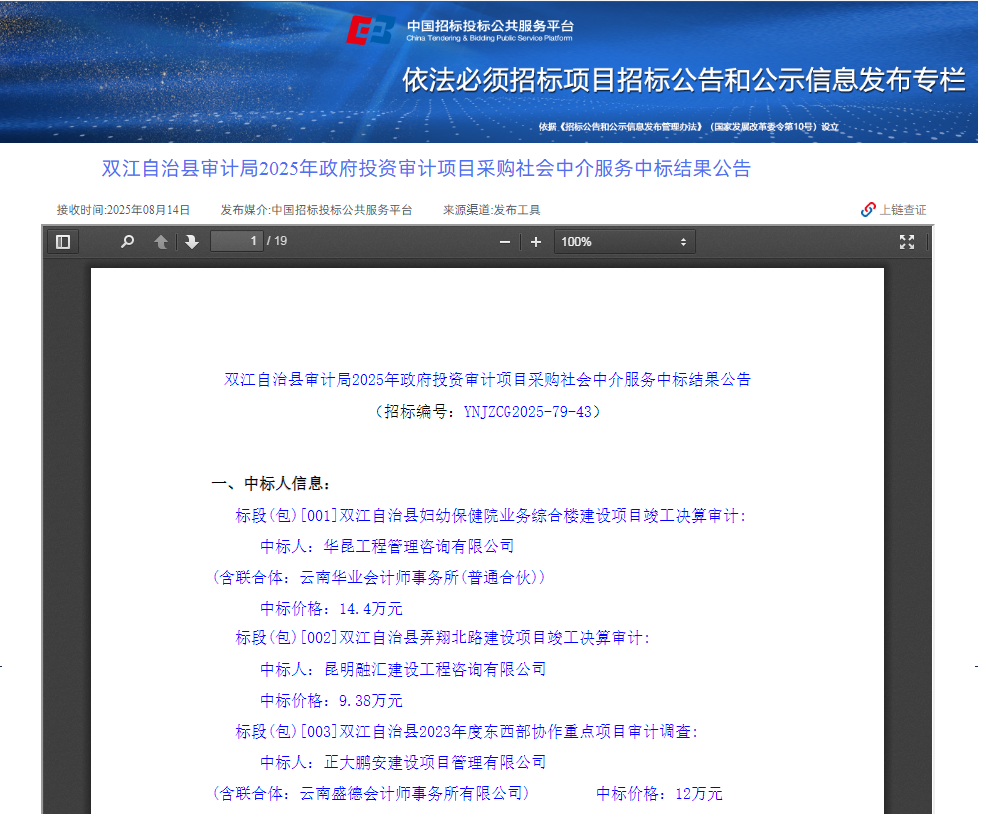Toggle the PDF sidebar panel
The width and height of the screenshot is (986, 822).
(x=63, y=242)
